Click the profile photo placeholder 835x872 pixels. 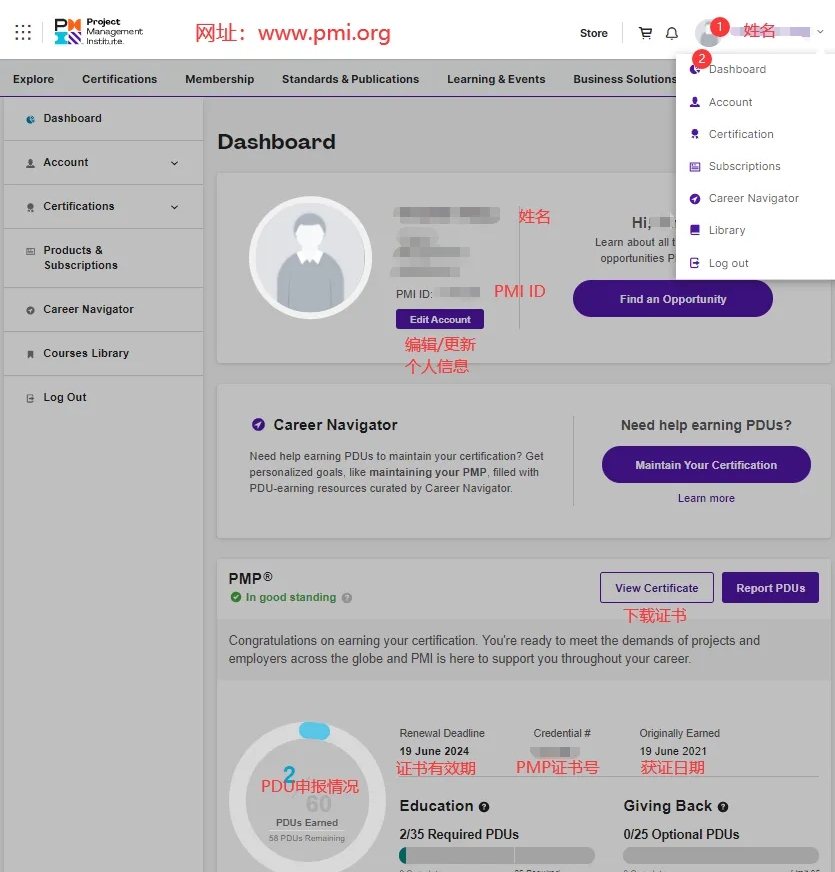310,257
